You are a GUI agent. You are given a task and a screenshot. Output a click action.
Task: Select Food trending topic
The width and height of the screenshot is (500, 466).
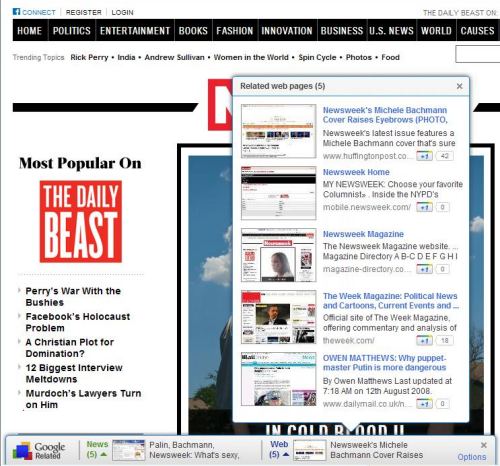point(390,57)
